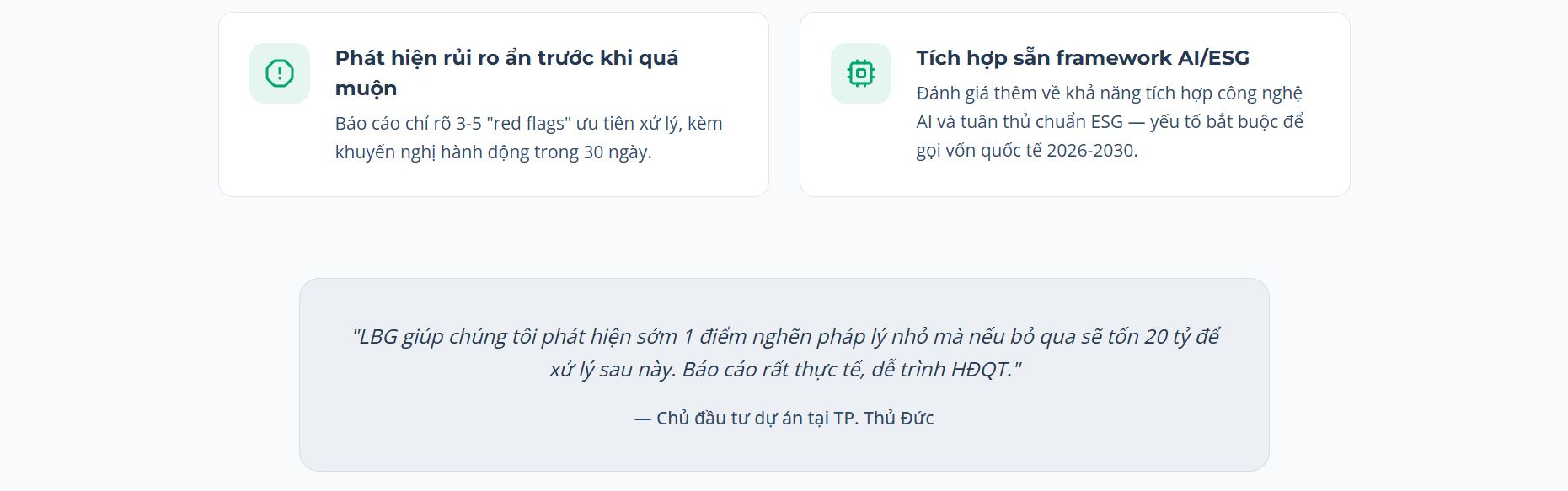1568x491 pixels.
Task: Click heading "Tích hợp sẵn framework AI/ESG"
Action: (1082, 58)
